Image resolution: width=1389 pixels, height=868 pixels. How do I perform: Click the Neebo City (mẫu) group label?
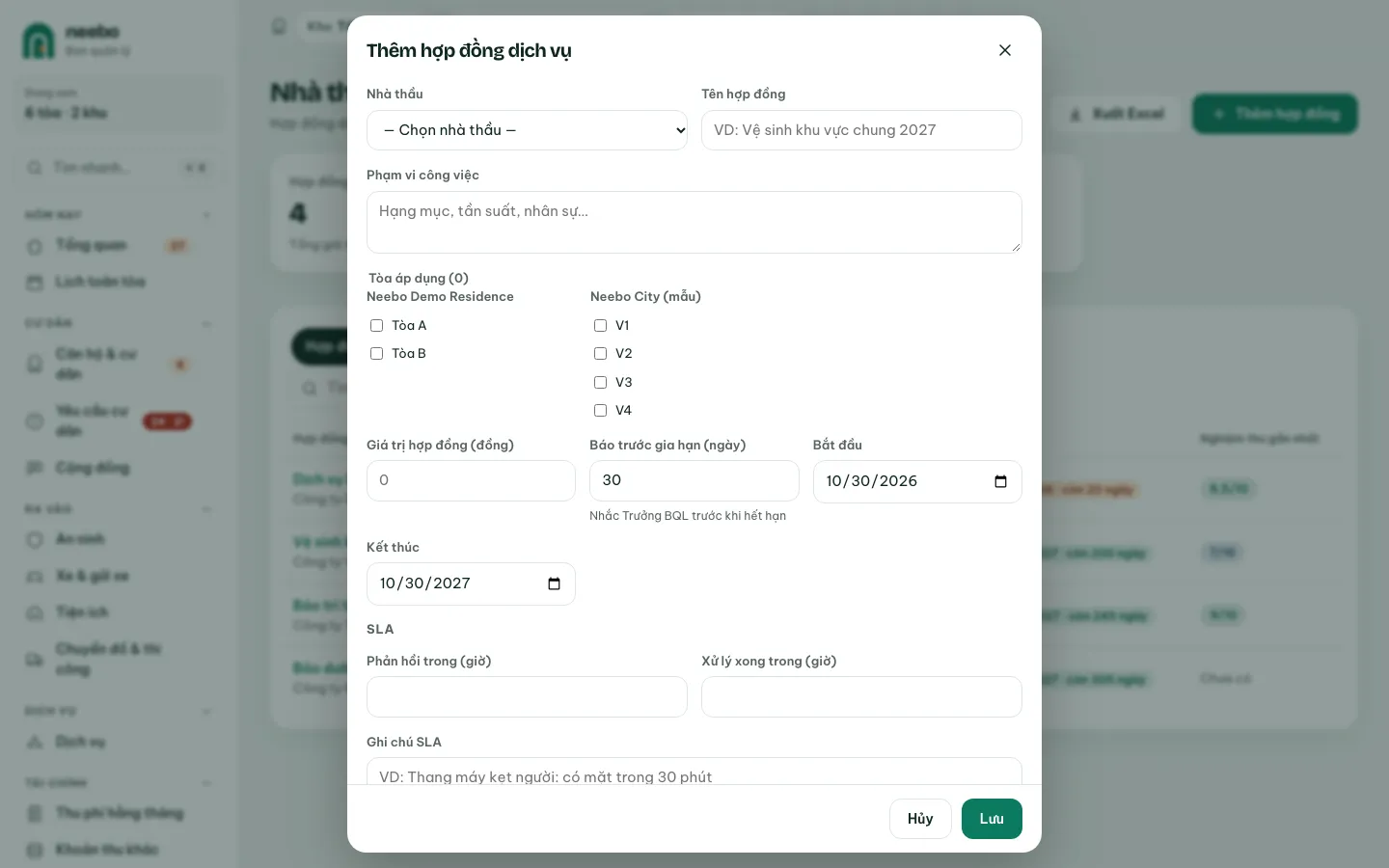(x=645, y=297)
